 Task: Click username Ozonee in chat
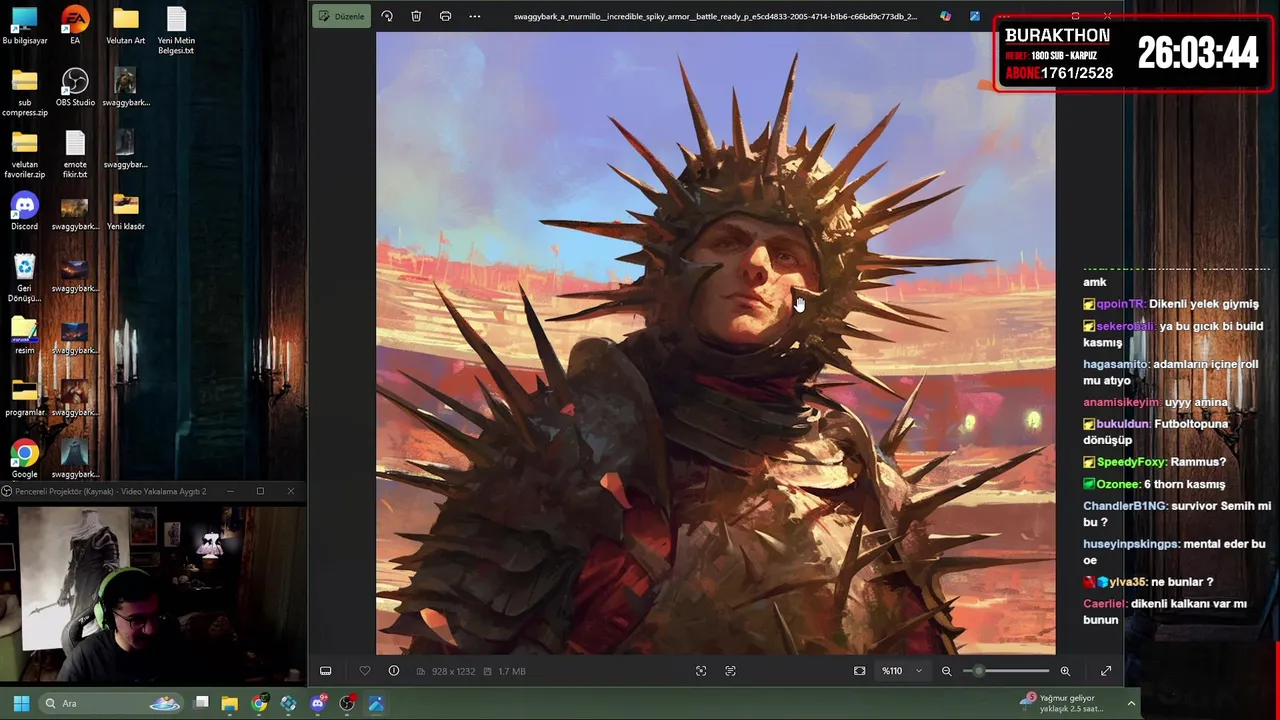pyautogui.click(x=1117, y=484)
